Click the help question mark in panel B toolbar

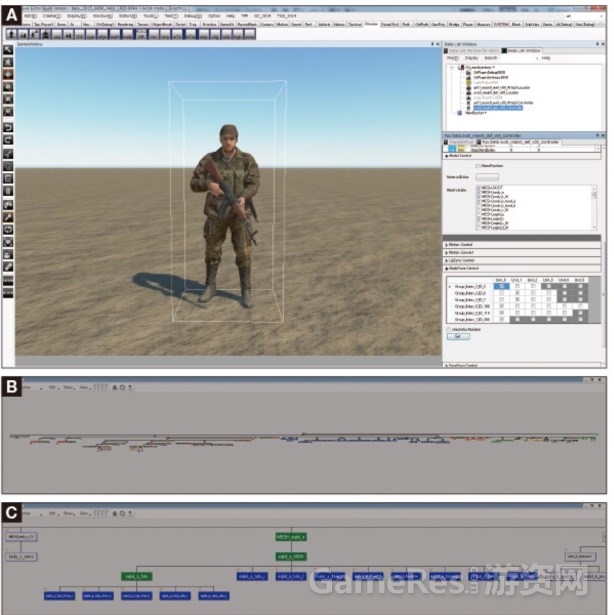pyautogui.click(x=130, y=388)
